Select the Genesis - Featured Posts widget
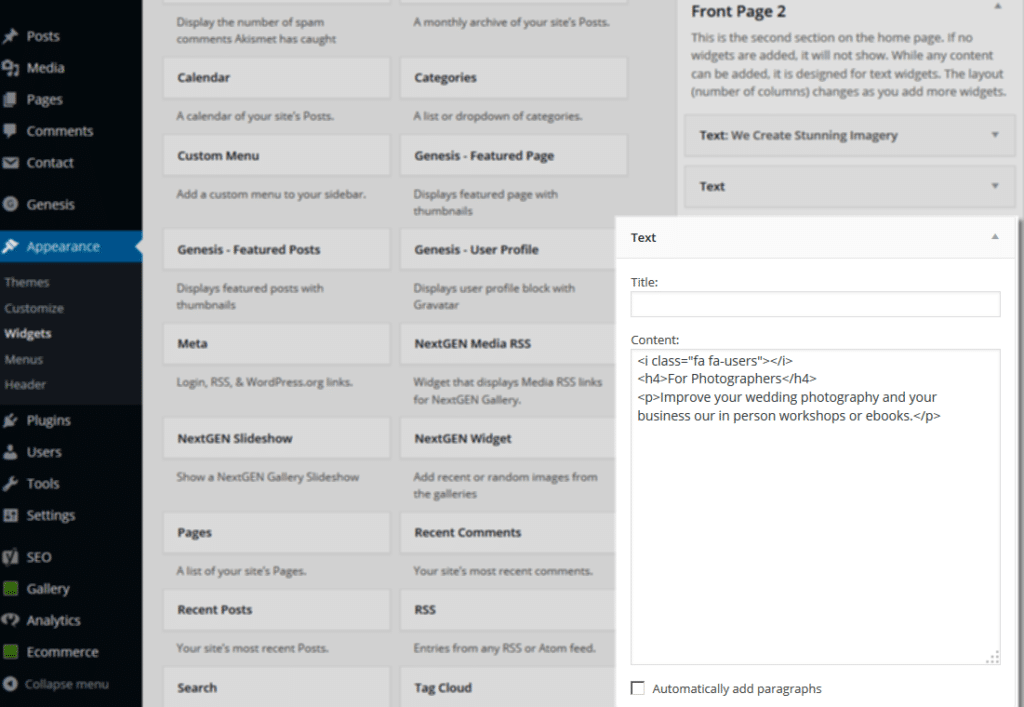 point(276,249)
